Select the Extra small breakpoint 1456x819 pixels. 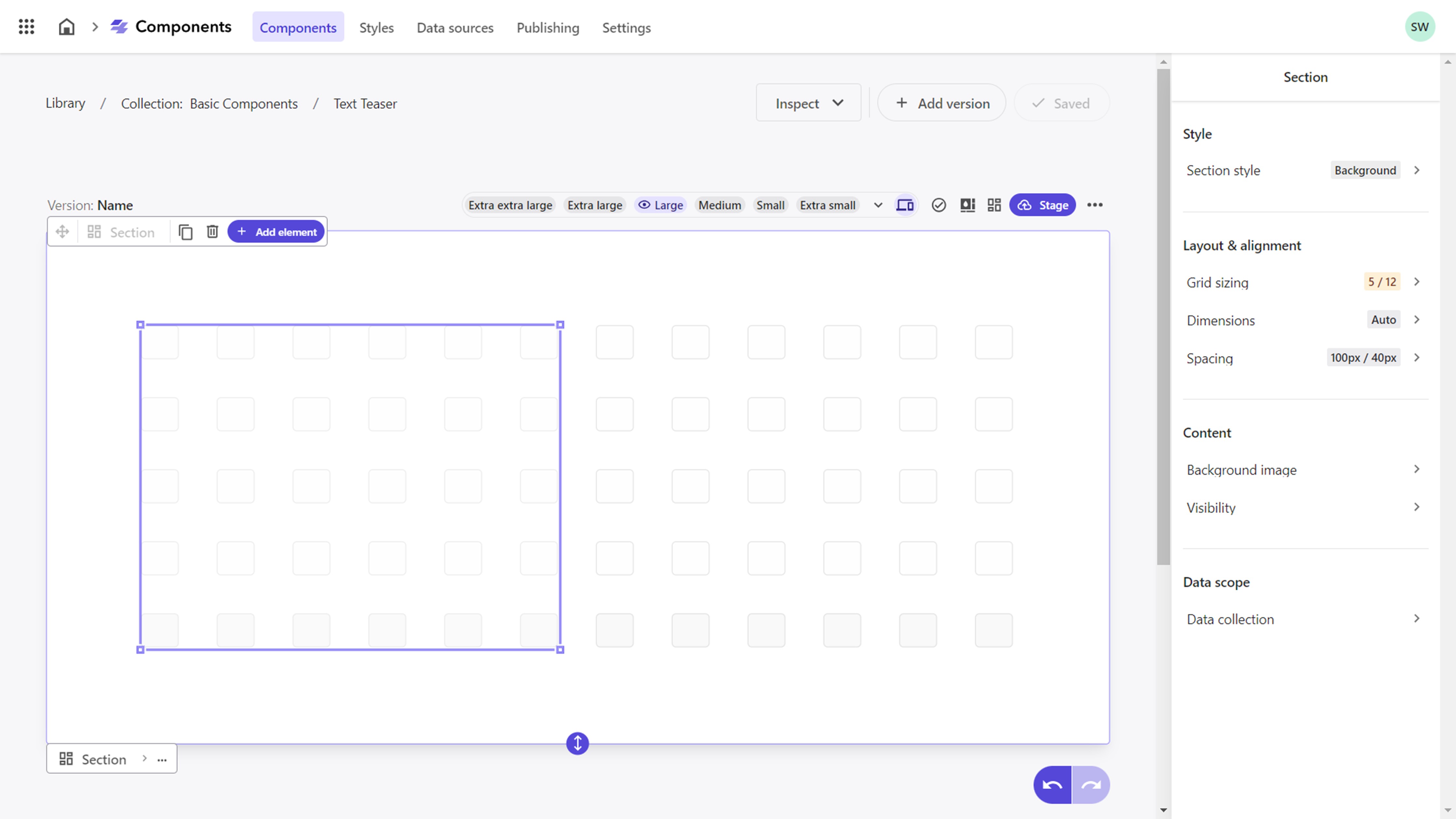coord(827,205)
